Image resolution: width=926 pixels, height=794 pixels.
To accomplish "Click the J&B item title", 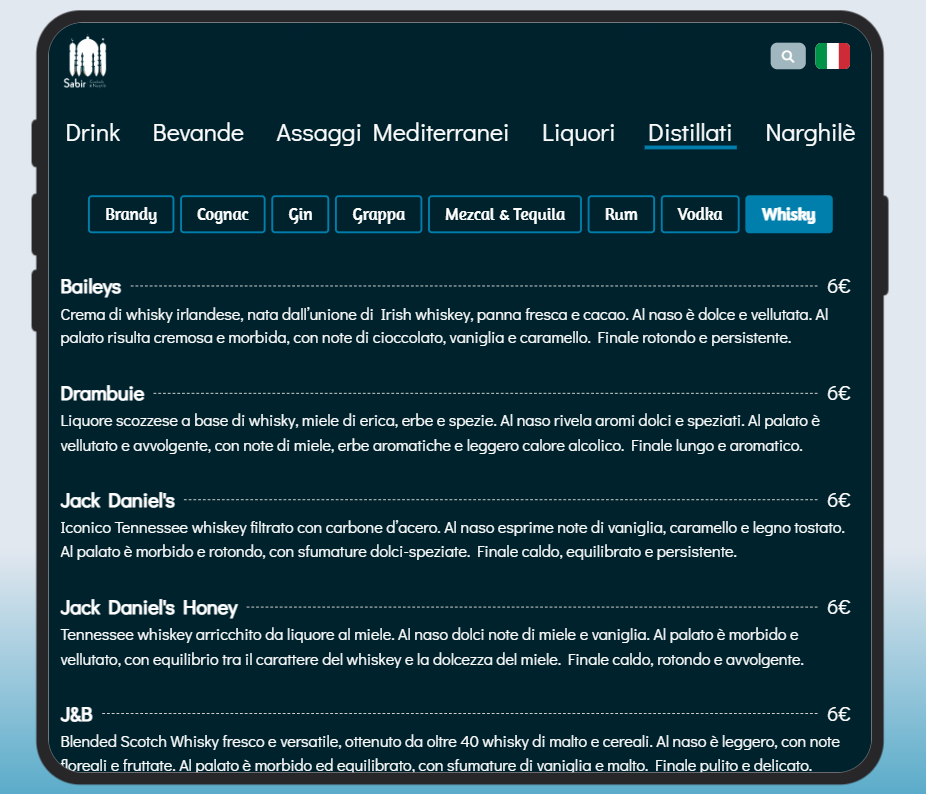I will click(x=76, y=715).
